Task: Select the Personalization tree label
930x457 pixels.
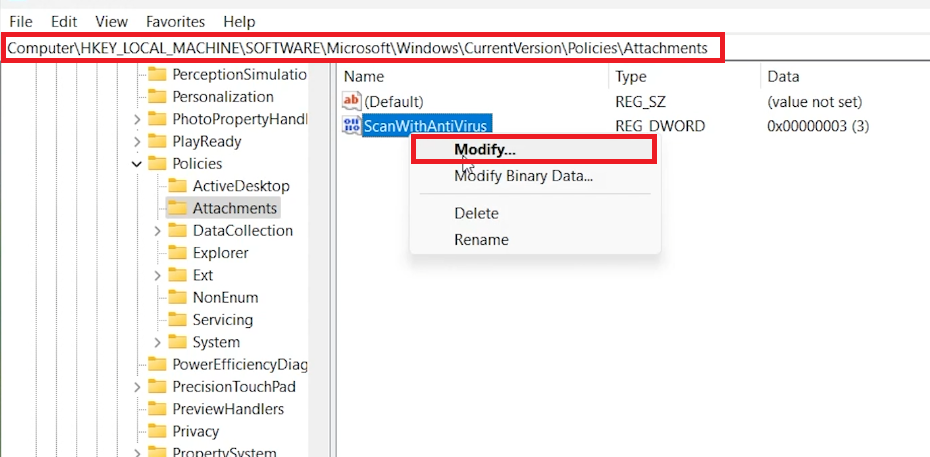Action: [223, 97]
